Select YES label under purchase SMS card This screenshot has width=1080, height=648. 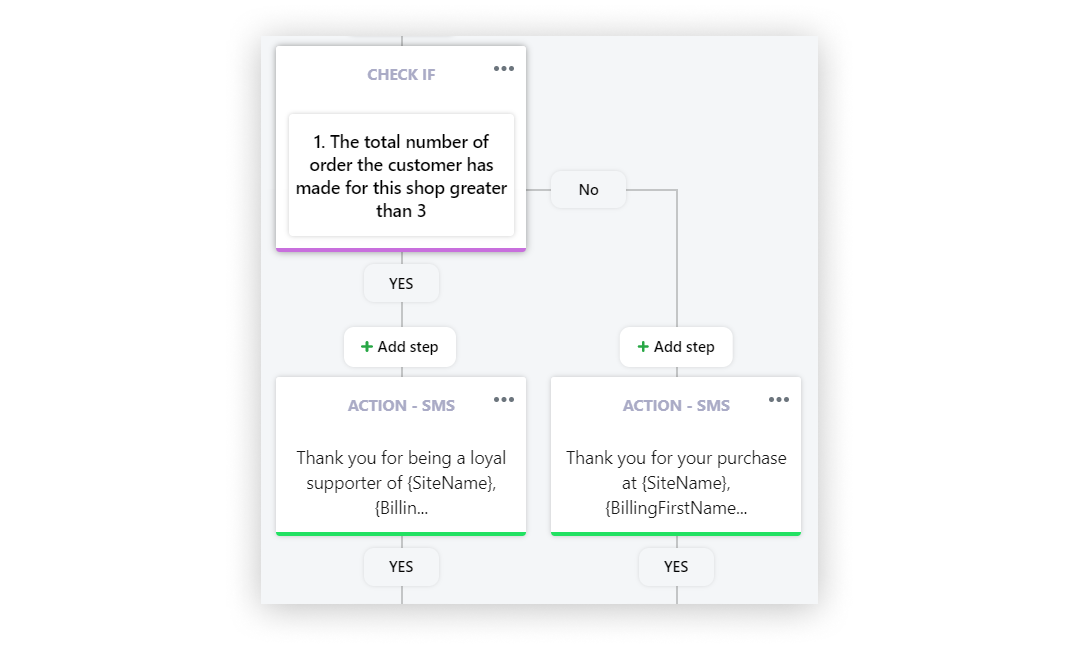pyautogui.click(x=676, y=567)
